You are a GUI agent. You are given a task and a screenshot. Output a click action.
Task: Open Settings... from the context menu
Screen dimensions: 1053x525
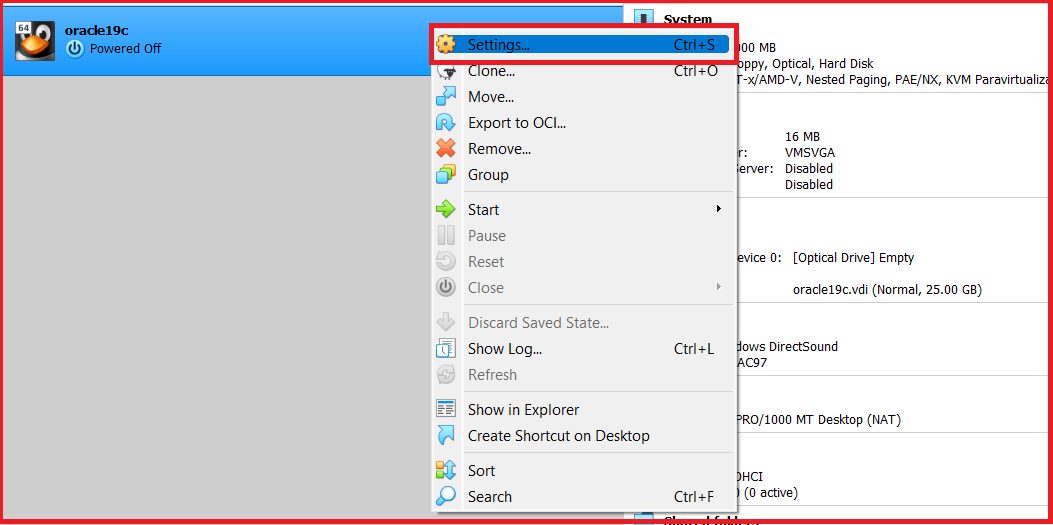coord(582,44)
